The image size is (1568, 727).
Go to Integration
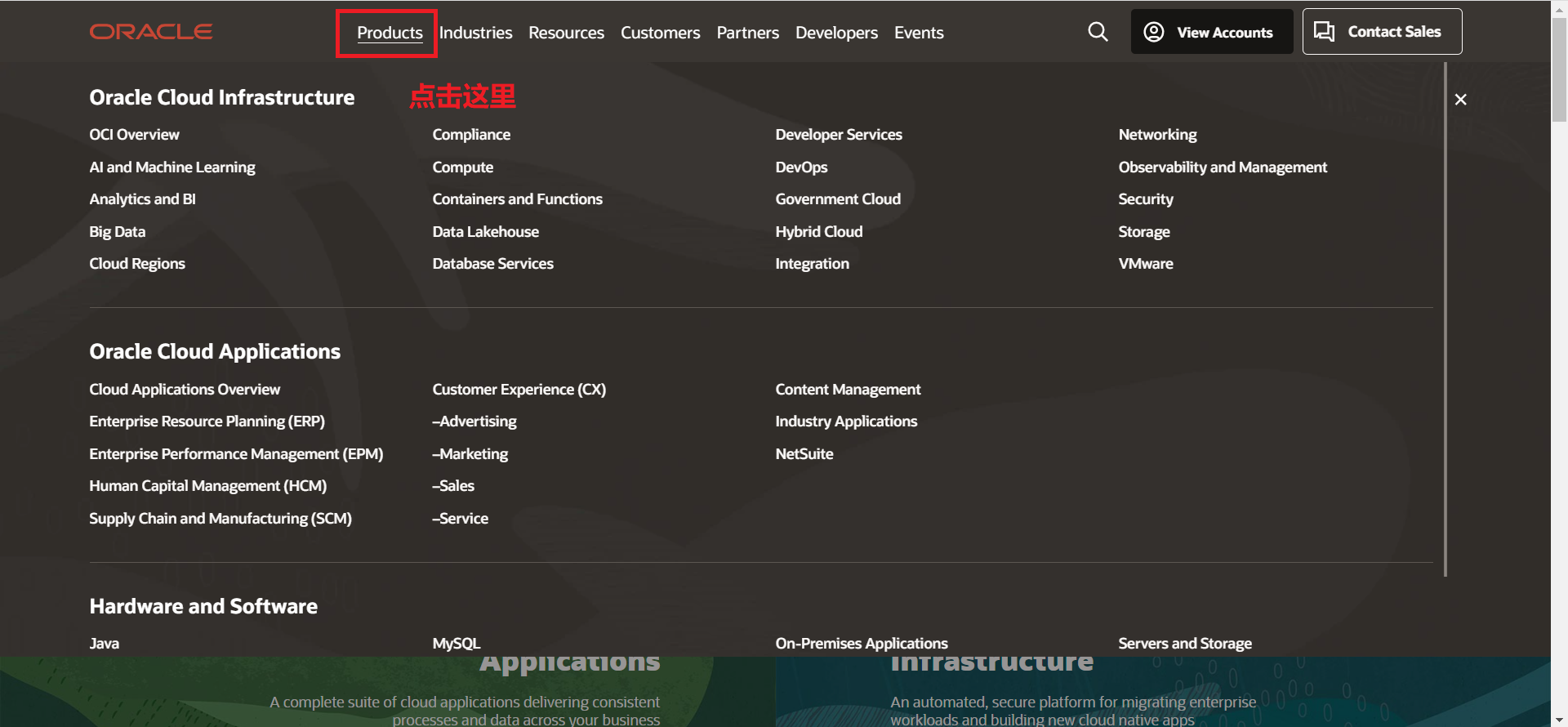tap(813, 264)
